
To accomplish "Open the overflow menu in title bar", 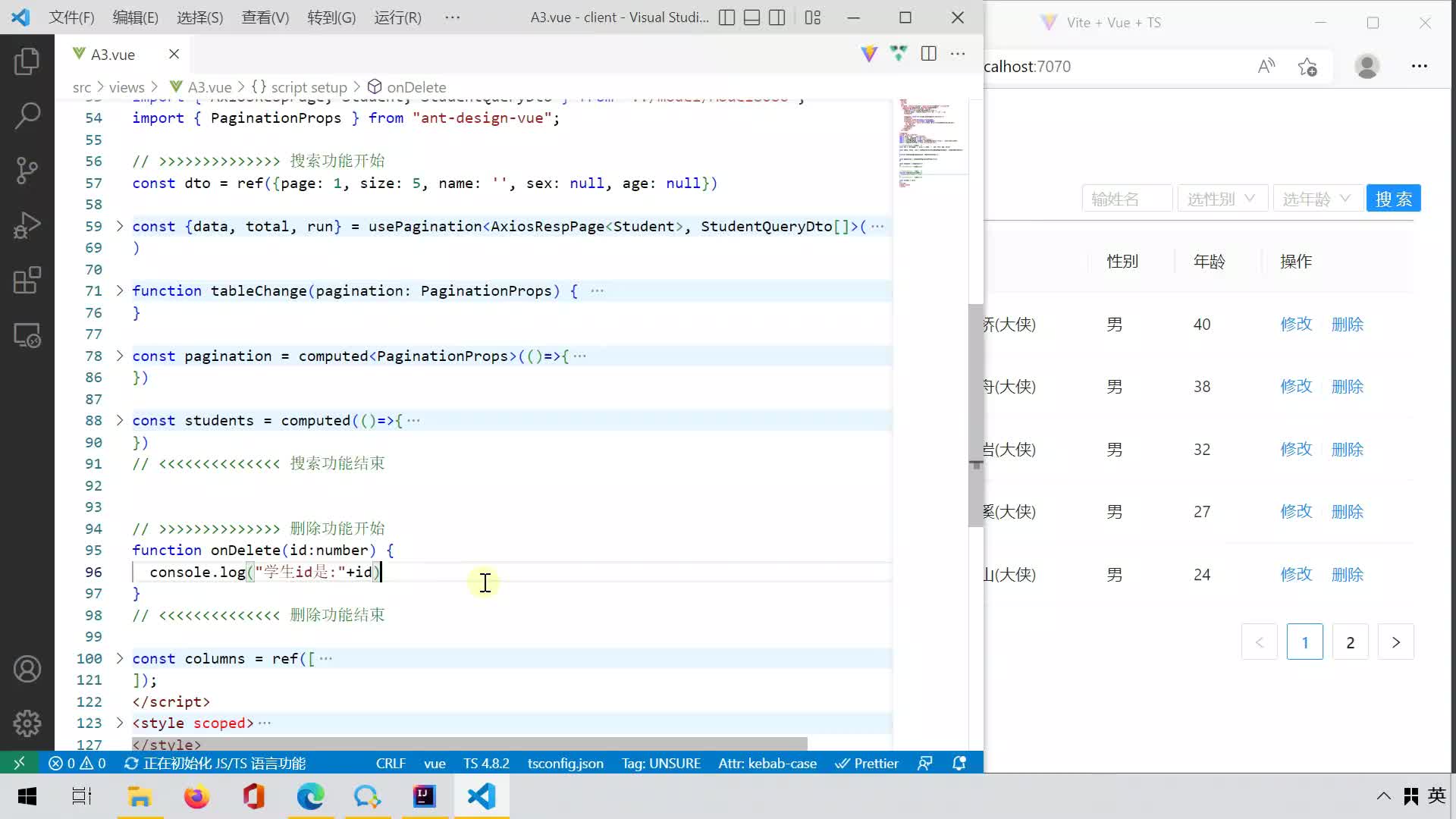I will click(453, 17).
